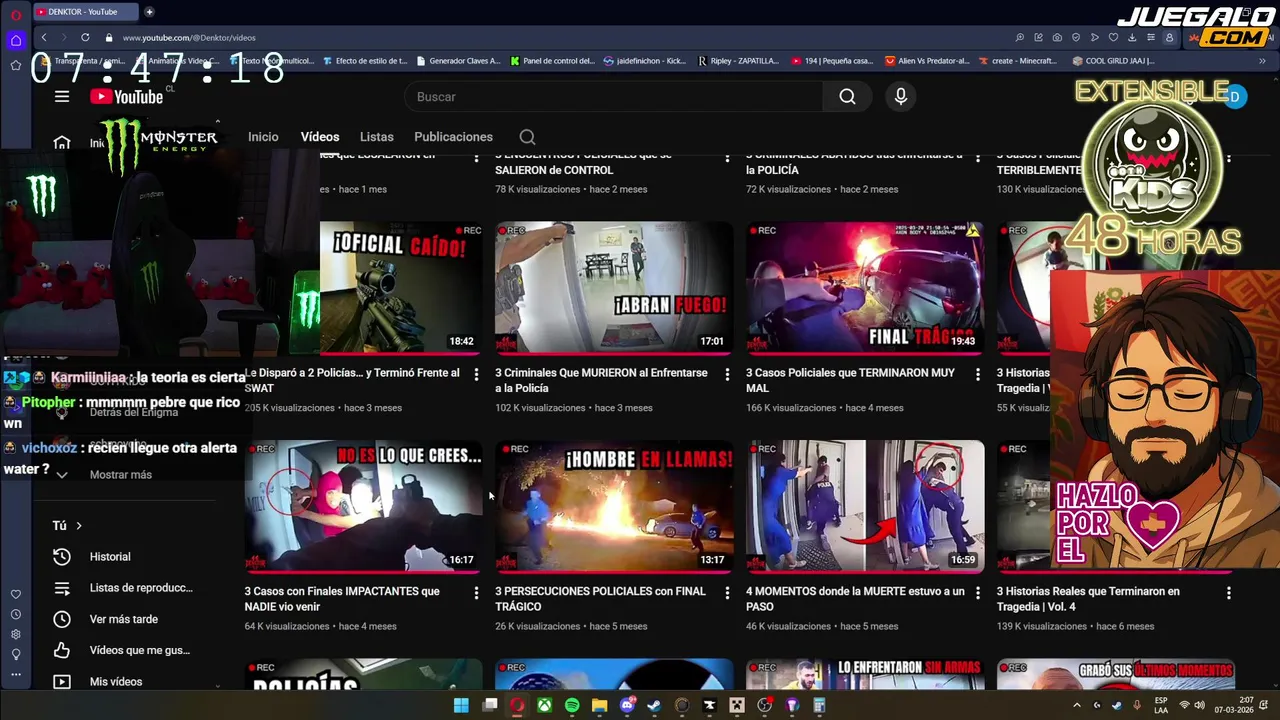
Task: Start voice search with the microphone icon
Action: (x=901, y=97)
